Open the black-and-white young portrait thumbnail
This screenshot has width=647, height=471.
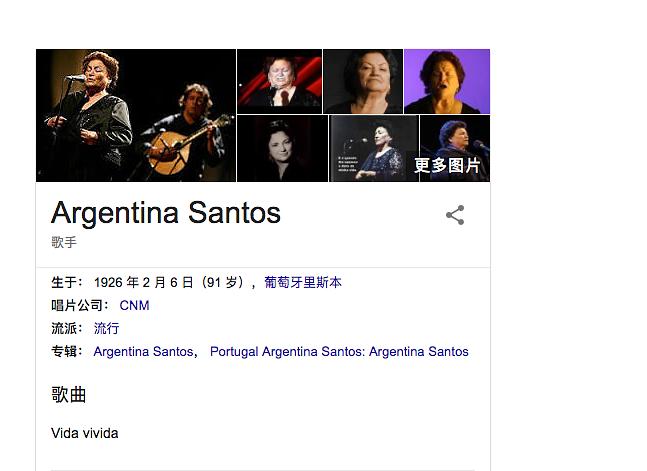point(282,149)
